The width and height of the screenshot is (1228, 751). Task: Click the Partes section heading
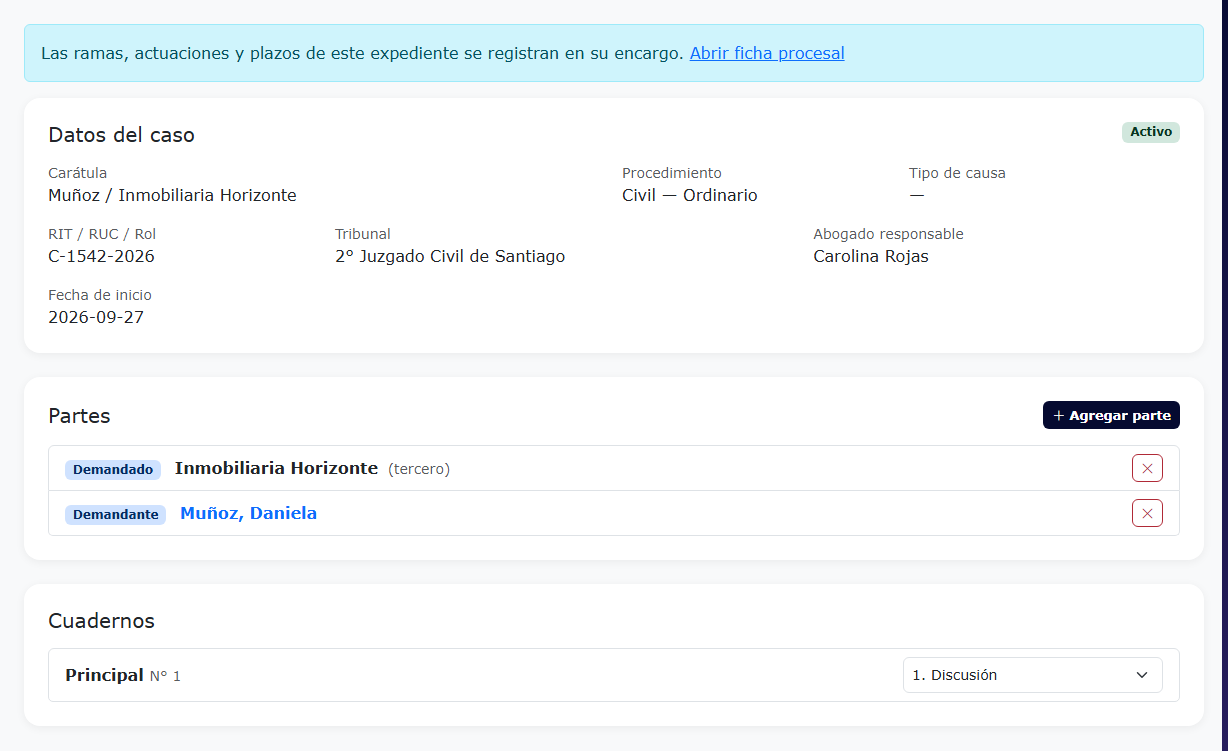point(79,416)
